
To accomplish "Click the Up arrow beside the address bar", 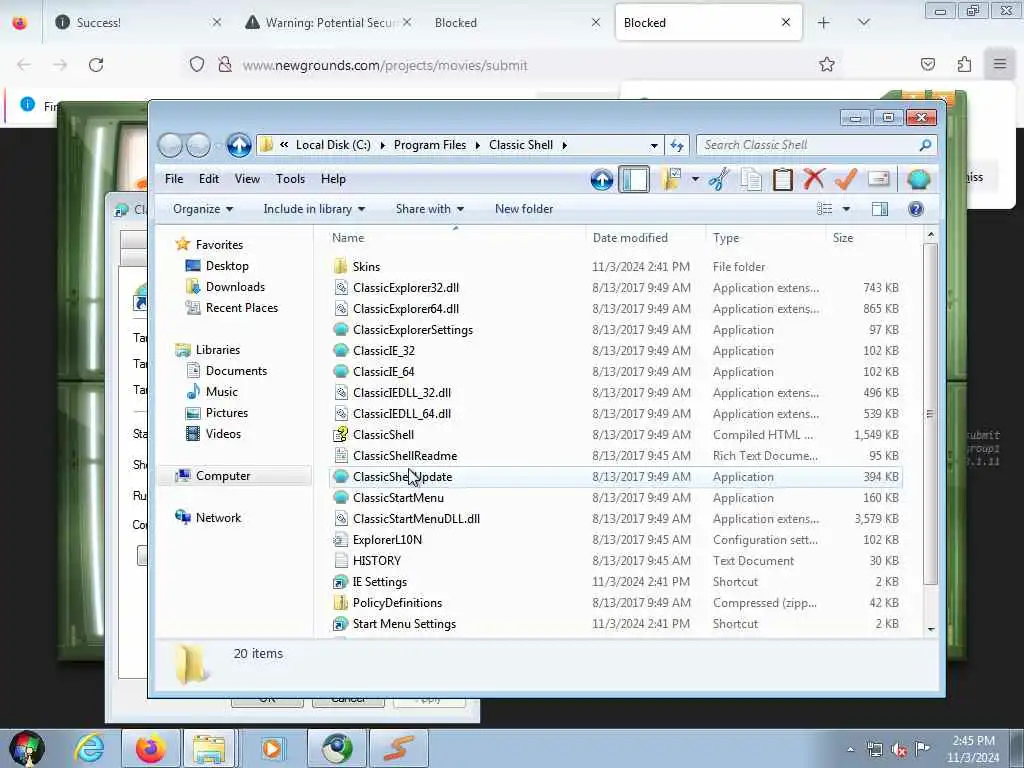I will [239, 145].
